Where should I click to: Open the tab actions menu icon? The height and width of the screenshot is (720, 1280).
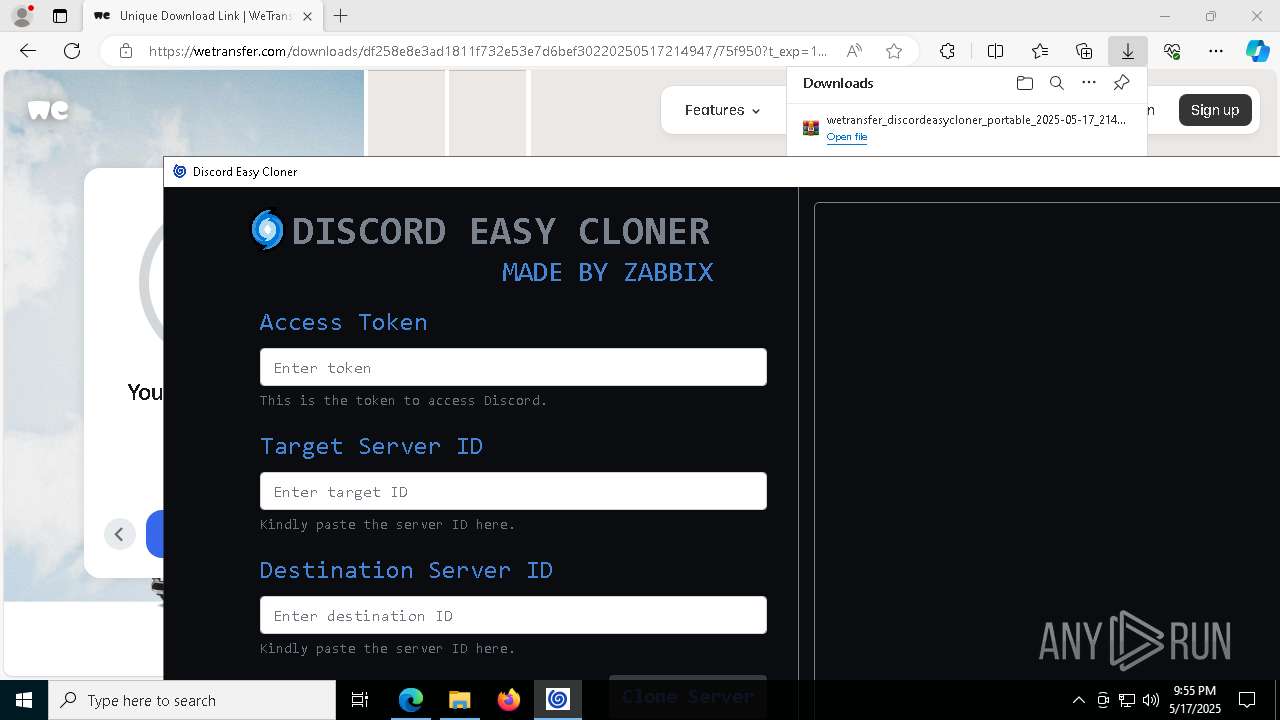(x=60, y=16)
